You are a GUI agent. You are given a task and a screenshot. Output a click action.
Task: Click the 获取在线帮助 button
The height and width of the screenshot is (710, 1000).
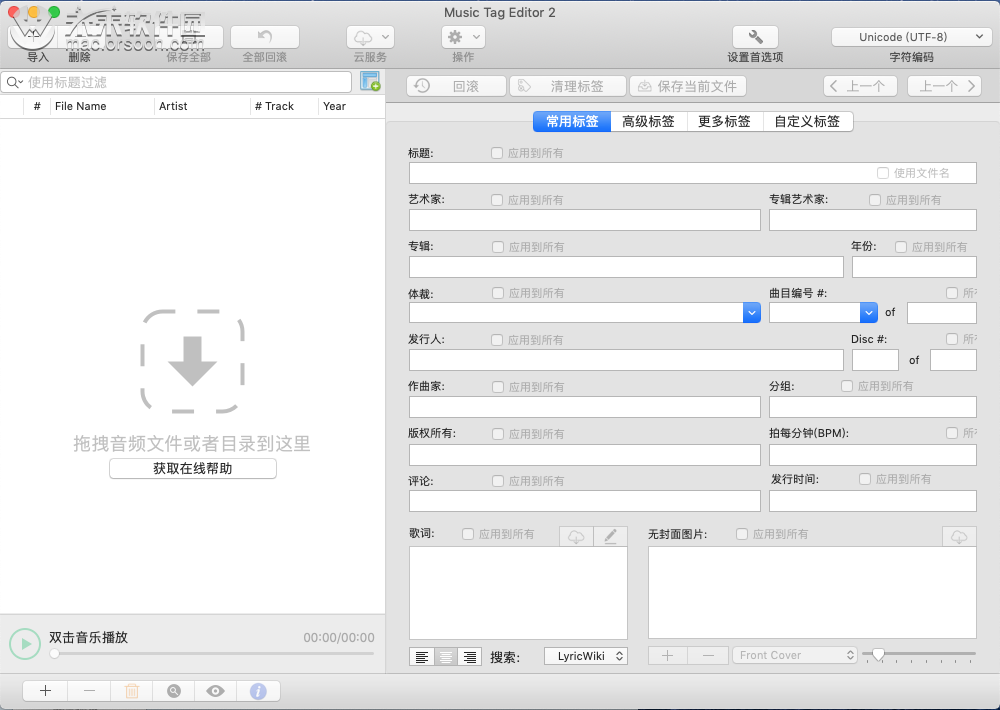tap(192, 468)
